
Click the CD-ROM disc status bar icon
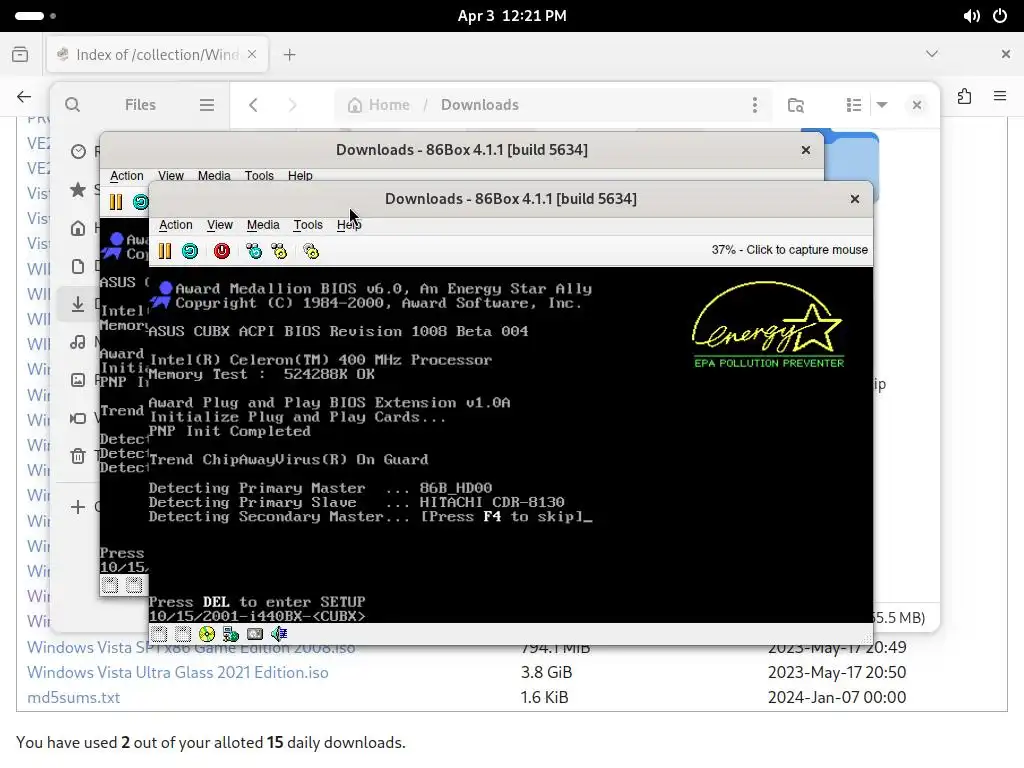[x=207, y=633]
